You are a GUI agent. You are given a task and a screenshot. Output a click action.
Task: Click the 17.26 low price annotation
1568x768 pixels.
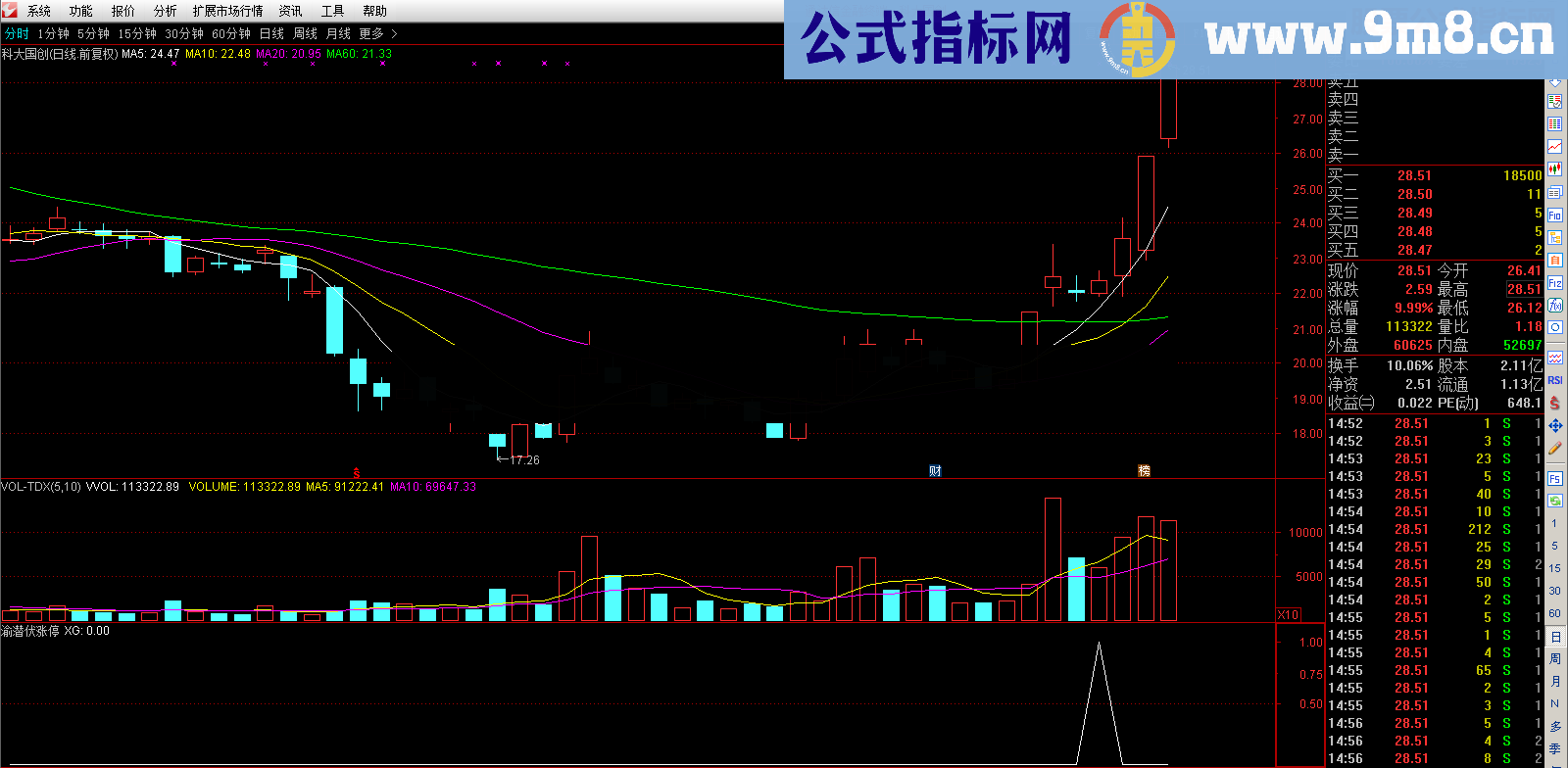[524, 459]
